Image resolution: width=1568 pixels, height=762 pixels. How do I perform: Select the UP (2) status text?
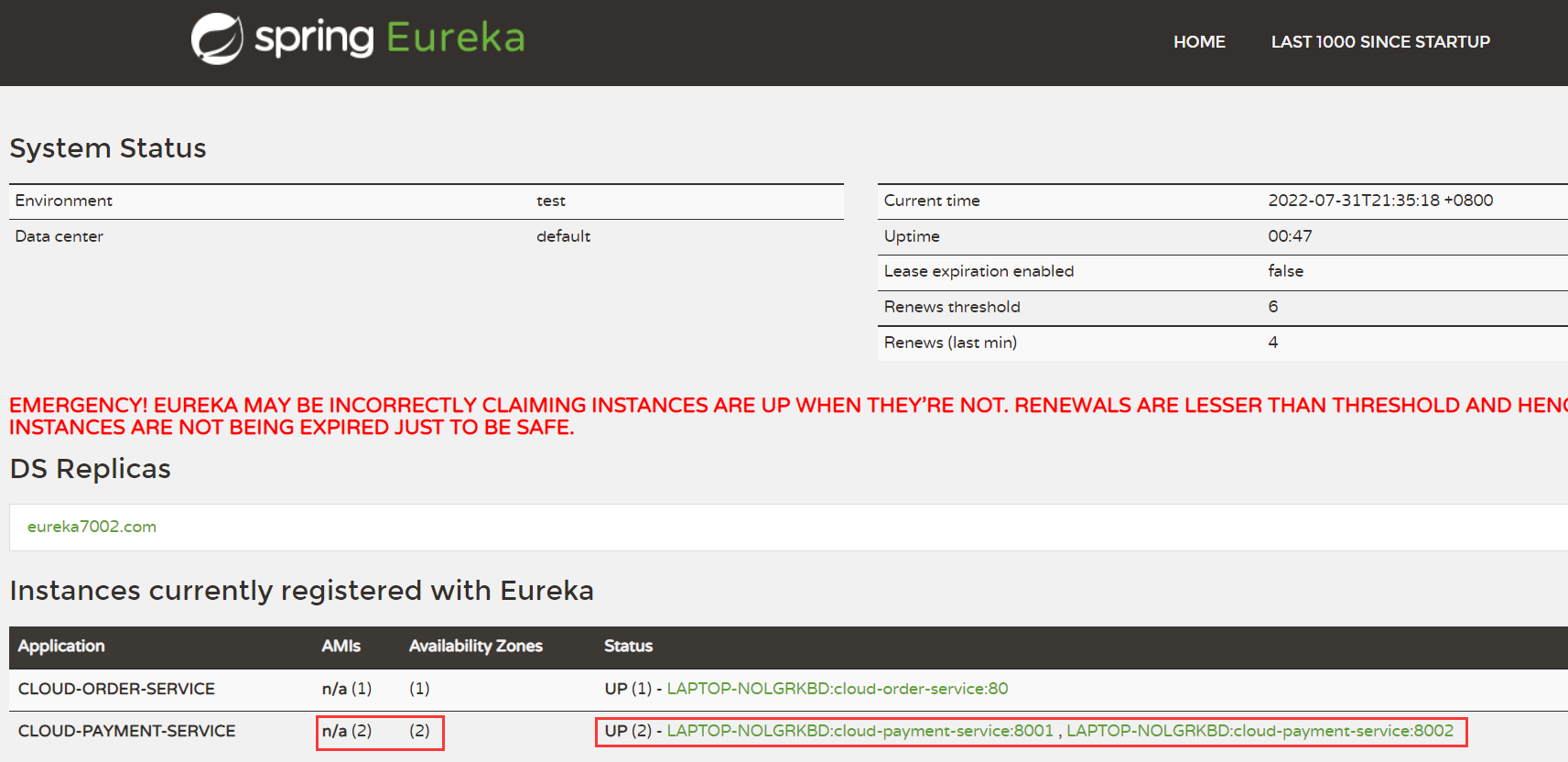click(628, 731)
